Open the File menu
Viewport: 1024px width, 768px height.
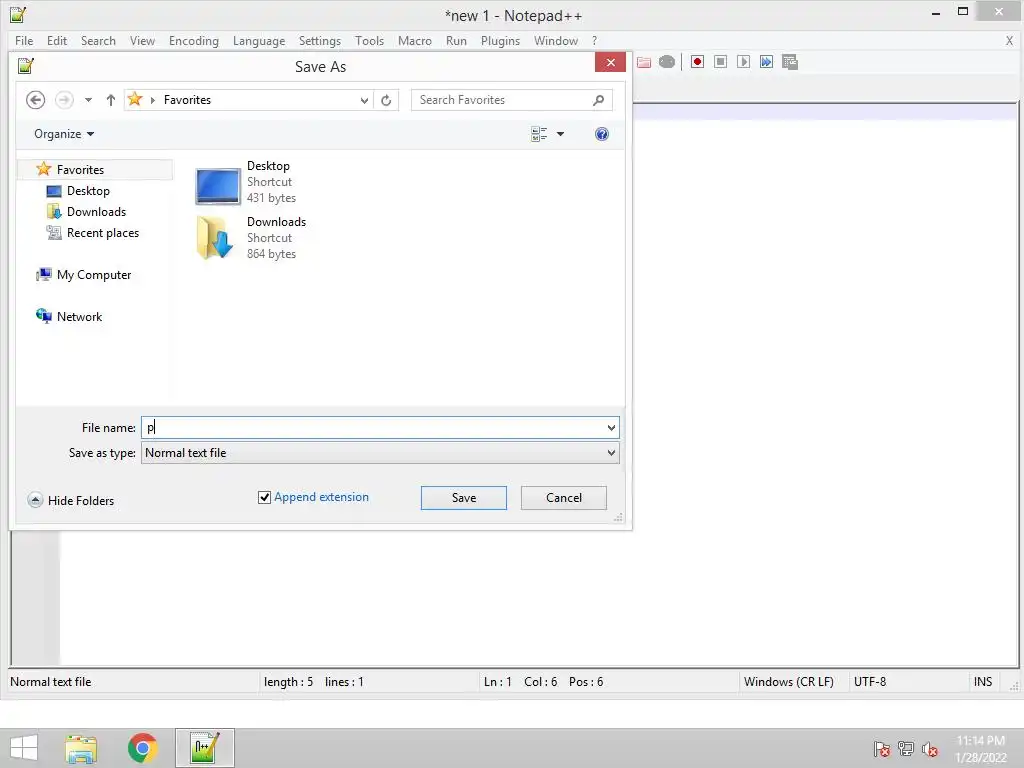24,40
